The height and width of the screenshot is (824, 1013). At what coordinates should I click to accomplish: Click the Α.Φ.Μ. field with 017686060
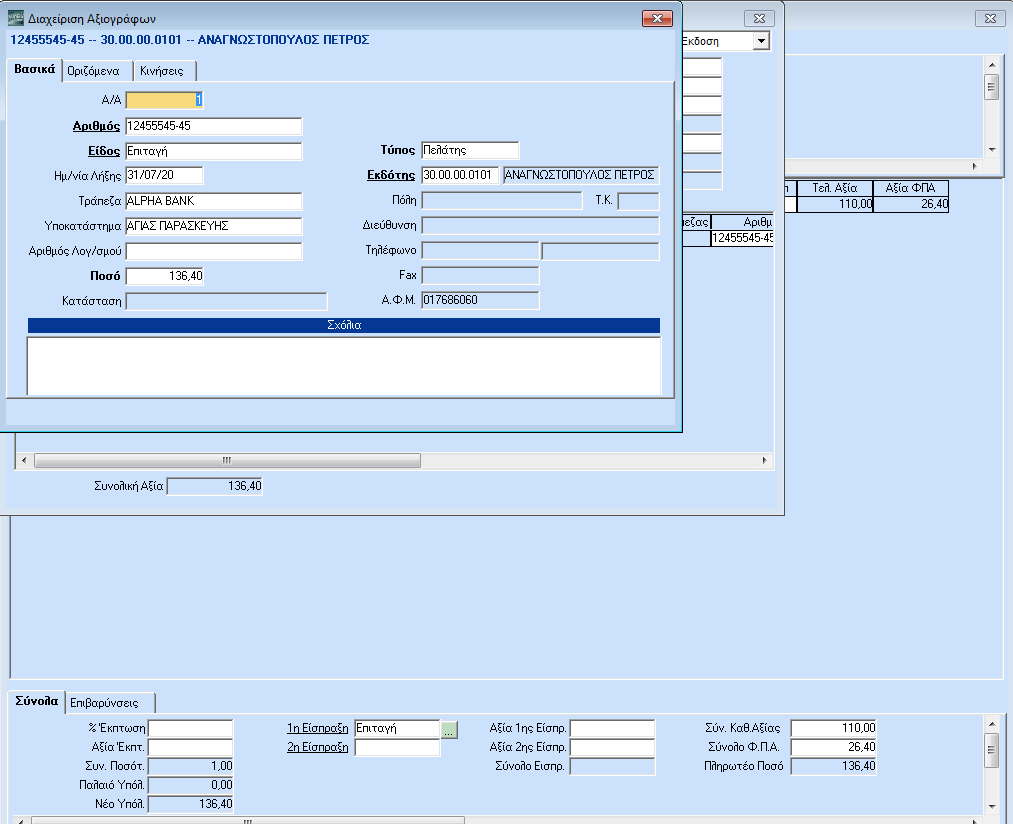point(480,300)
